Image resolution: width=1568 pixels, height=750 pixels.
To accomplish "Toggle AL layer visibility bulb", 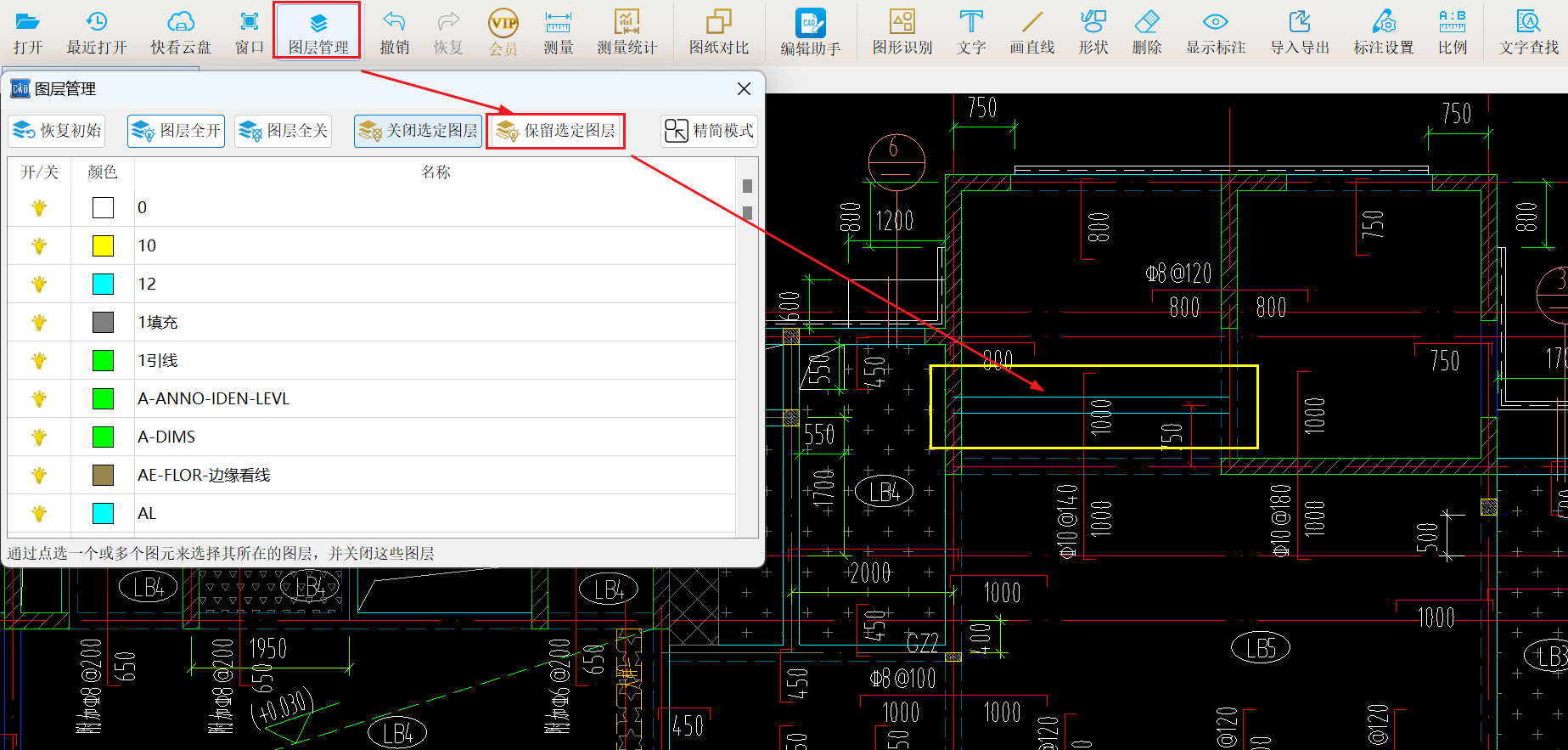I will pyautogui.click(x=39, y=513).
